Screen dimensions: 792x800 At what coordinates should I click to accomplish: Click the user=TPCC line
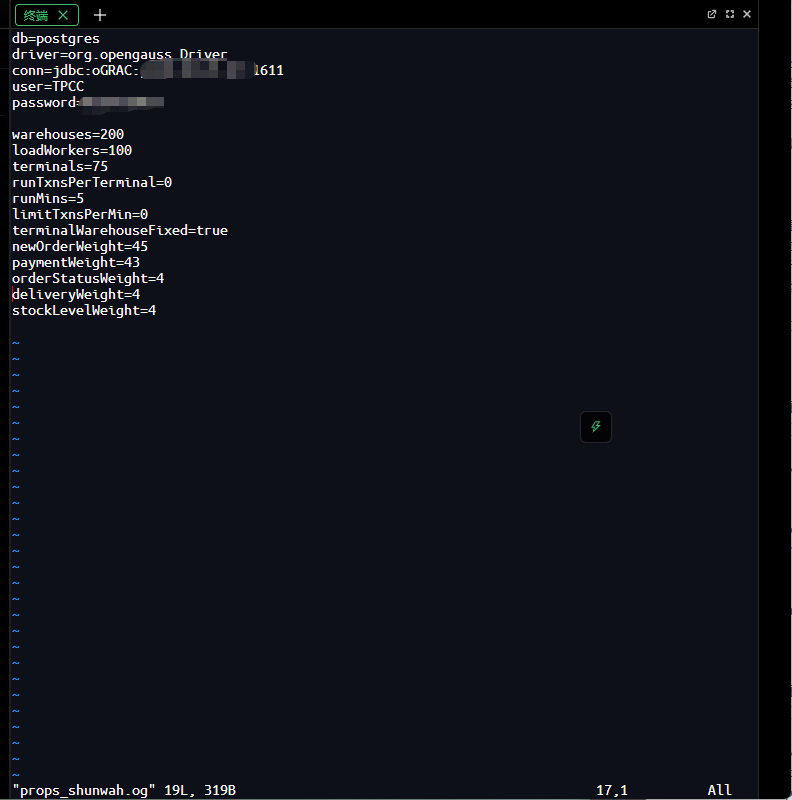click(48, 87)
